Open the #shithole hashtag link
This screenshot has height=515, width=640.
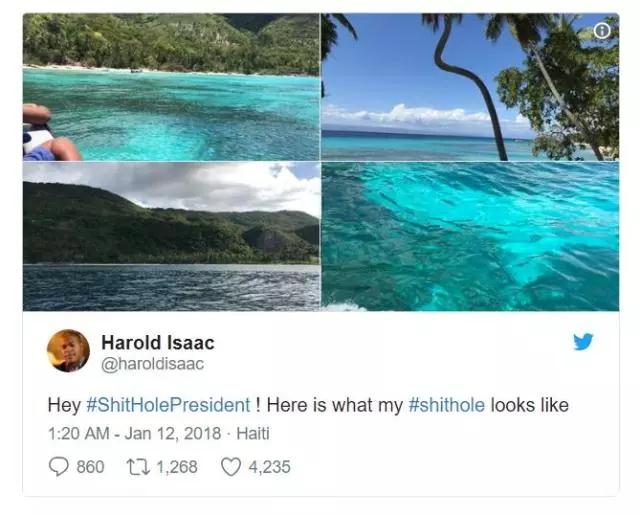[x=447, y=405]
